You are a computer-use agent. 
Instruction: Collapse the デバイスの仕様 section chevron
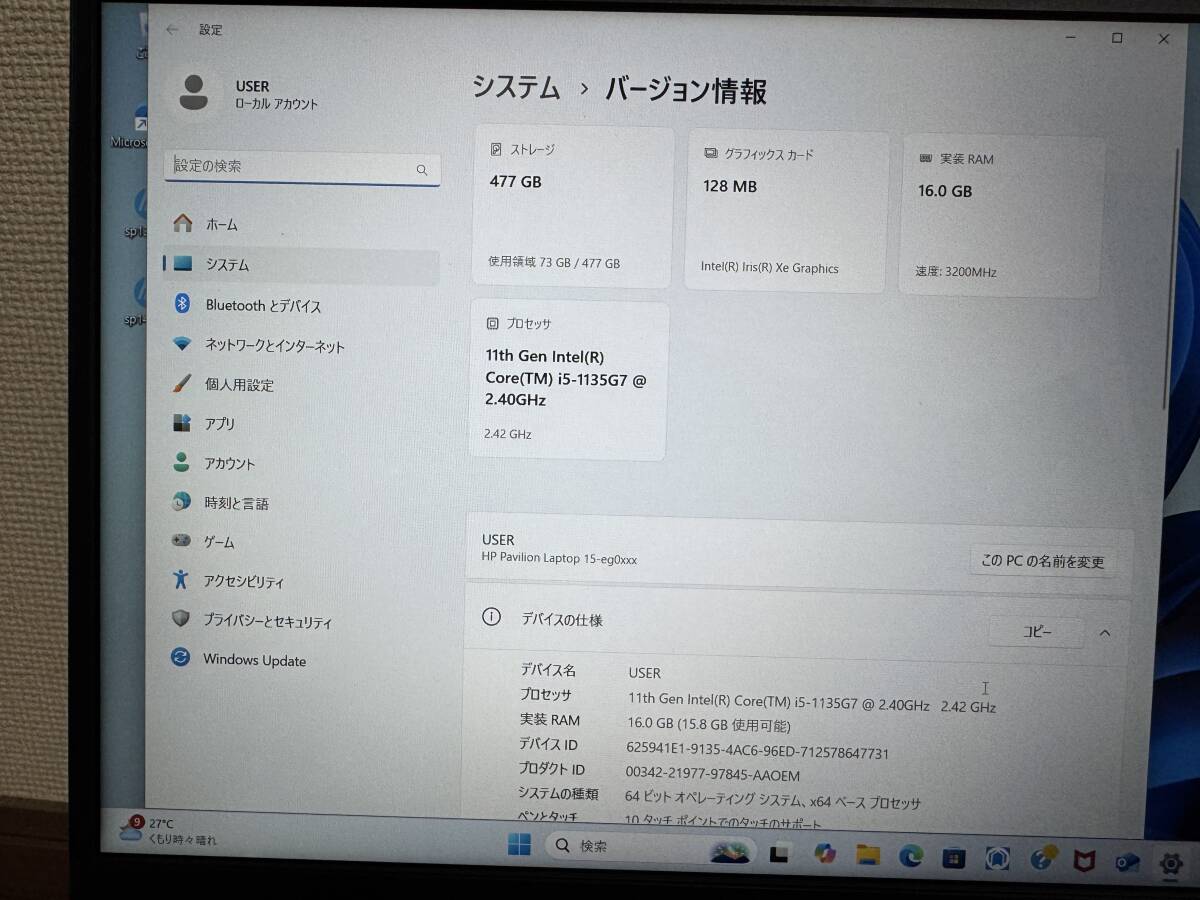tap(1105, 633)
